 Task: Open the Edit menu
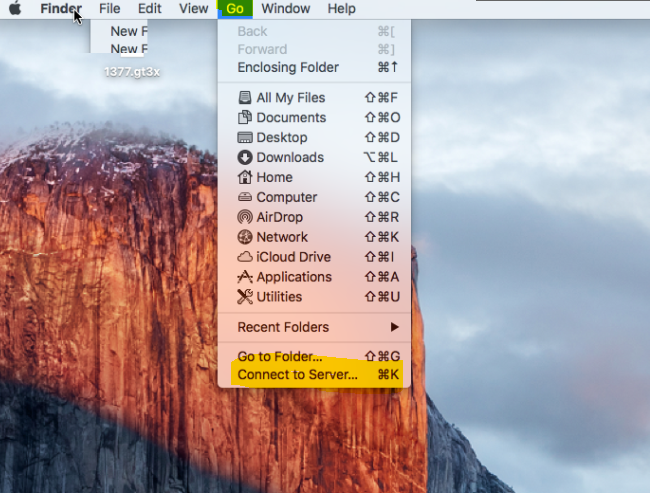click(150, 8)
